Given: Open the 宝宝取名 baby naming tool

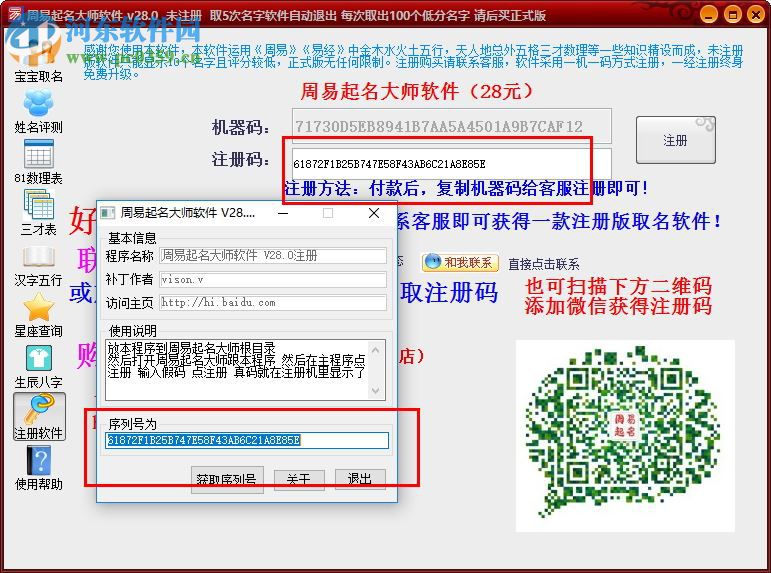Looking at the screenshot, I should tap(38, 61).
